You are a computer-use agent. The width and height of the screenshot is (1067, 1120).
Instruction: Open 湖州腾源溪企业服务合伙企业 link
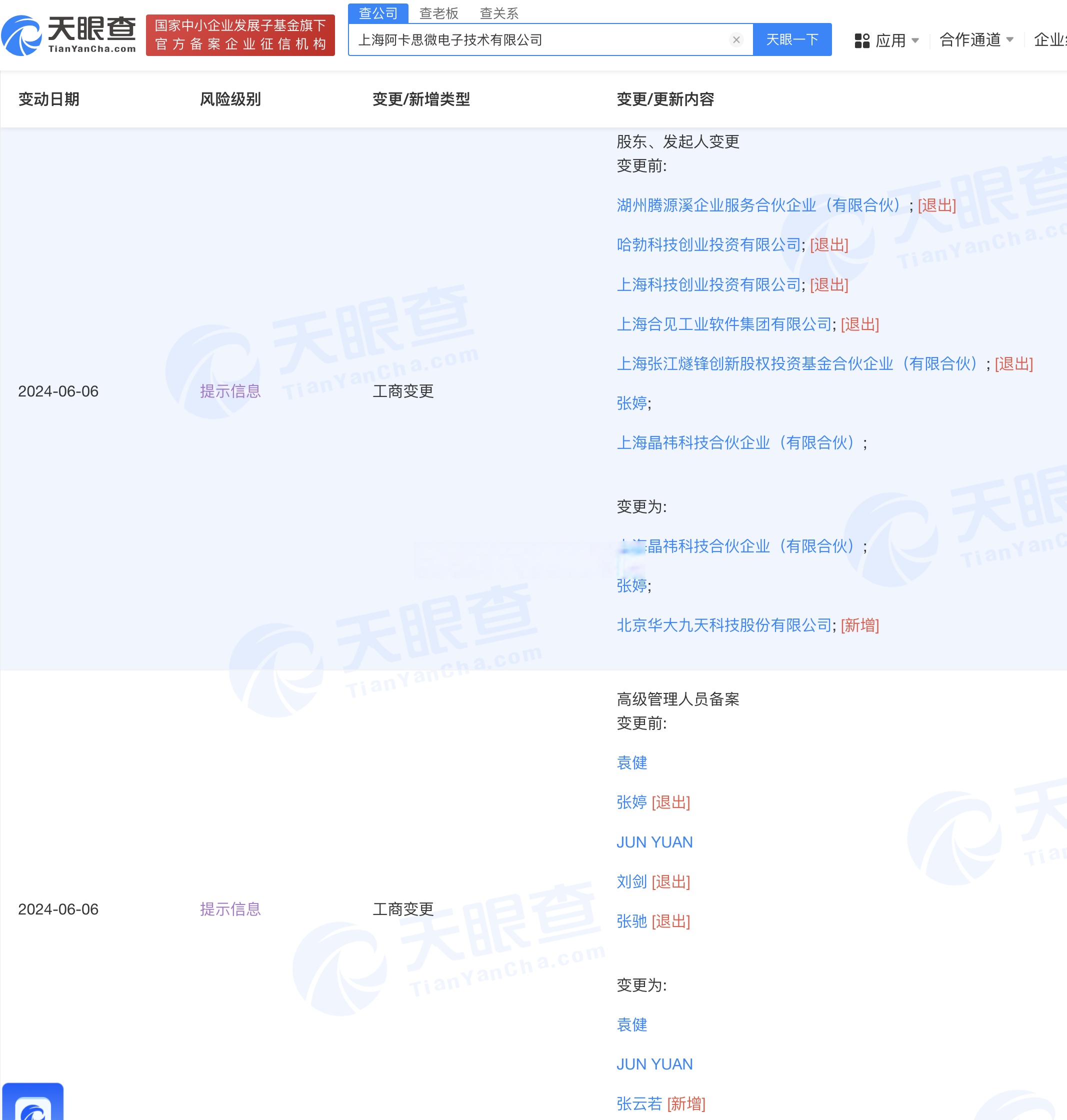[x=762, y=205]
